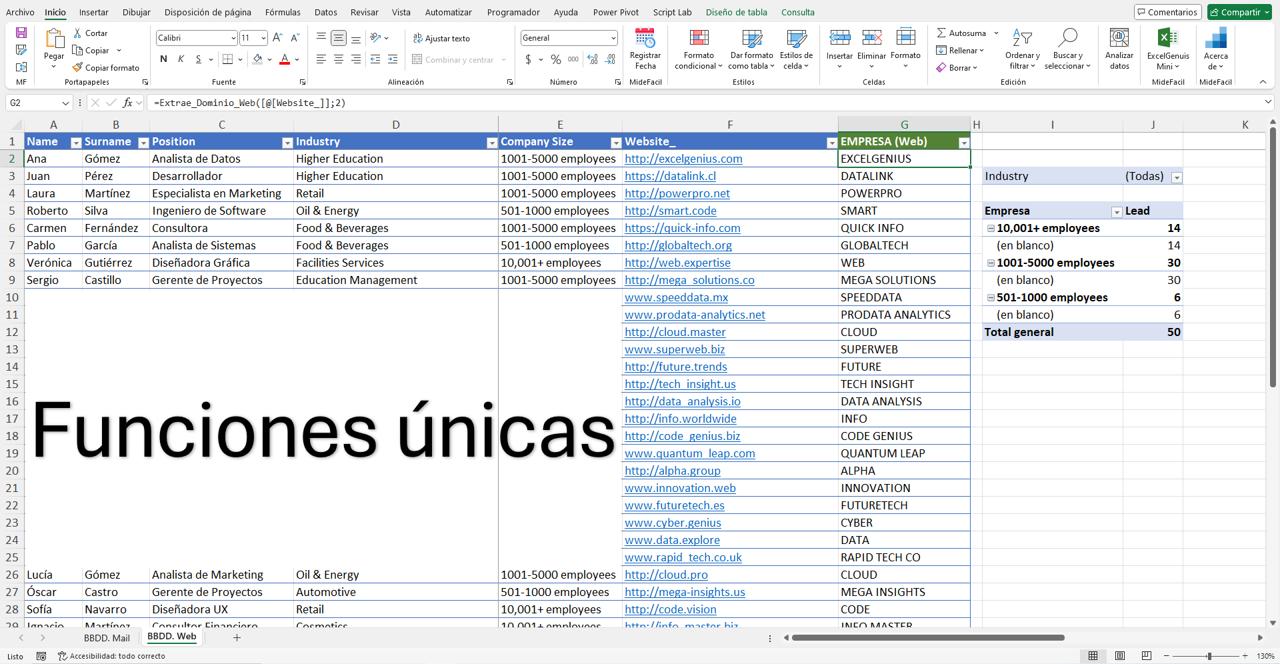Toggle underline on the selected cell
This screenshot has height=664, width=1280.
[x=196, y=60]
